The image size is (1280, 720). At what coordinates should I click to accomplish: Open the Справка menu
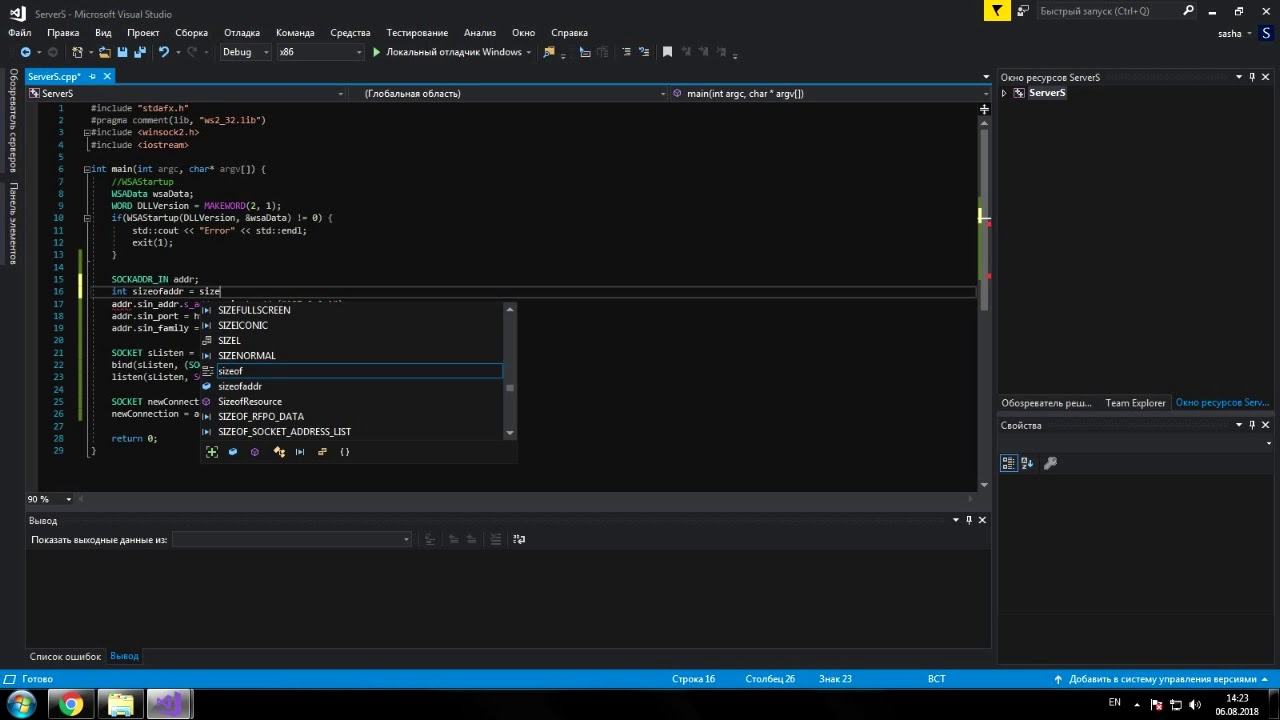tap(569, 32)
